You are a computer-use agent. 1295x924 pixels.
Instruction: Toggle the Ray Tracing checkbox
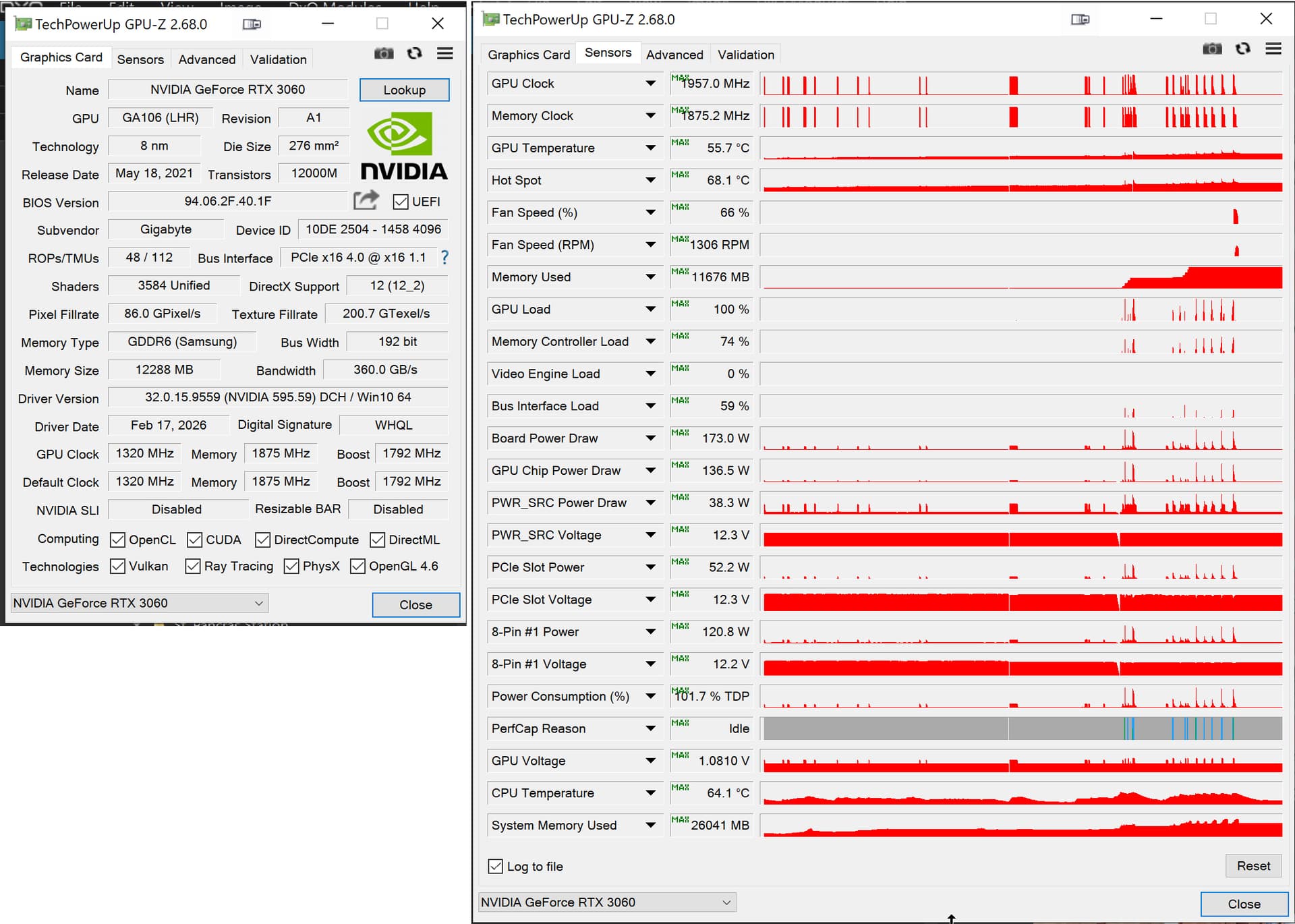[x=193, y=567]
